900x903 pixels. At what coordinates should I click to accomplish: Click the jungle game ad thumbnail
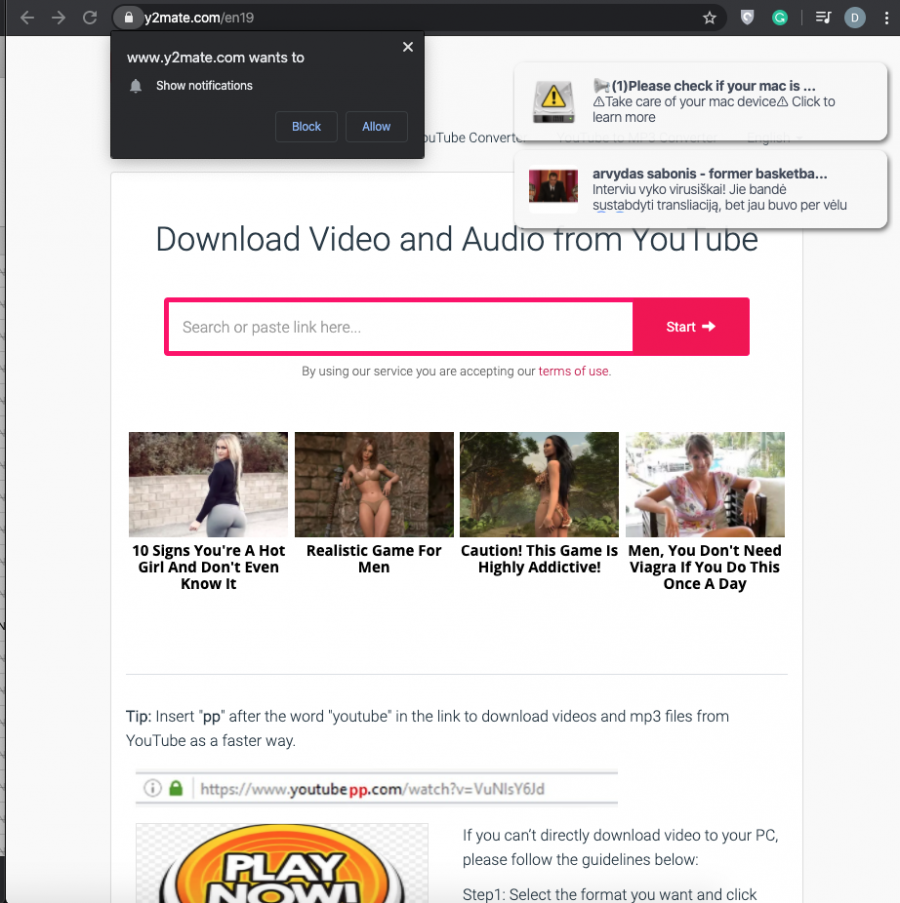click(539, 484)
